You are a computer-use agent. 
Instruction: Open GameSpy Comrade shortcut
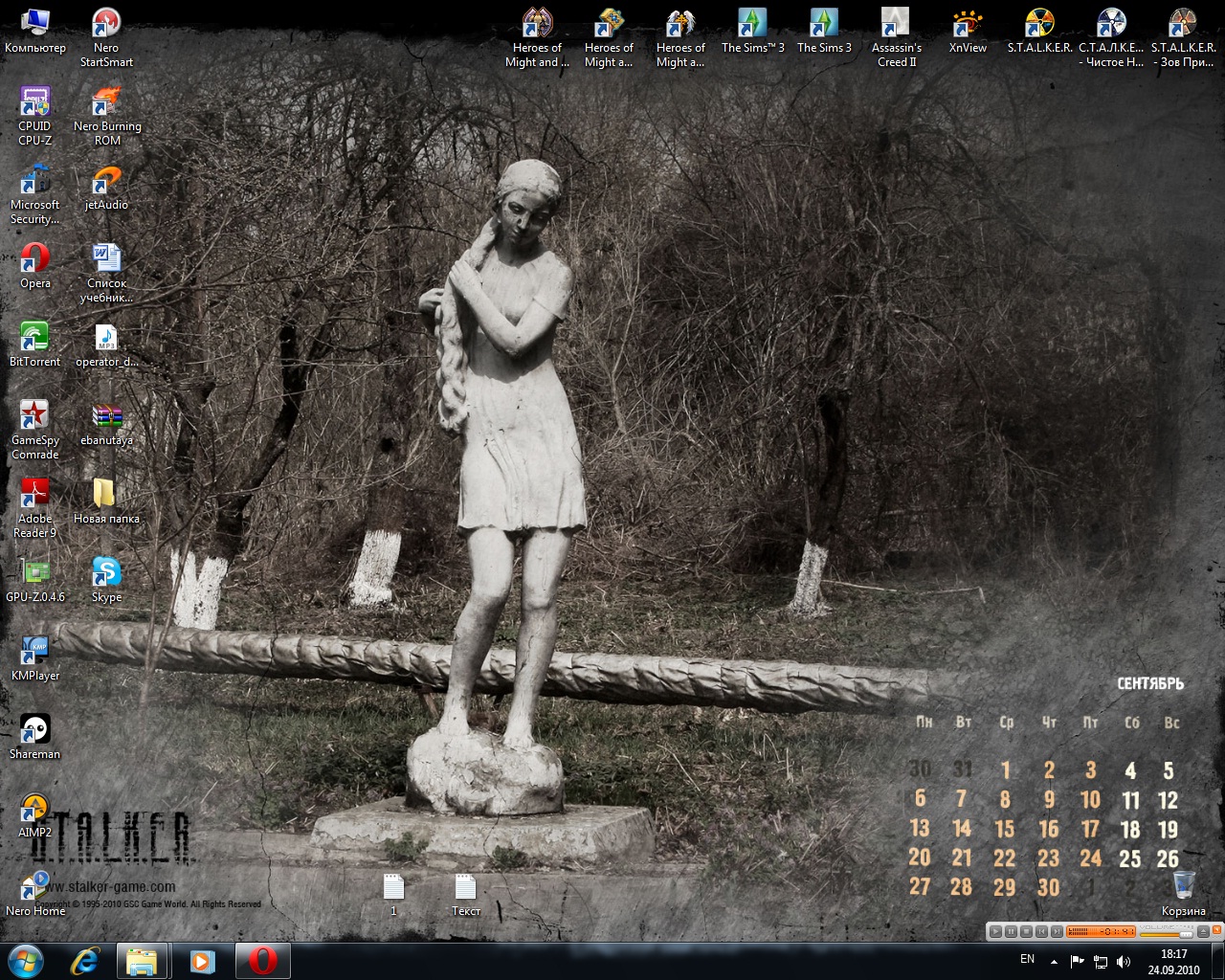pos(35,431)
